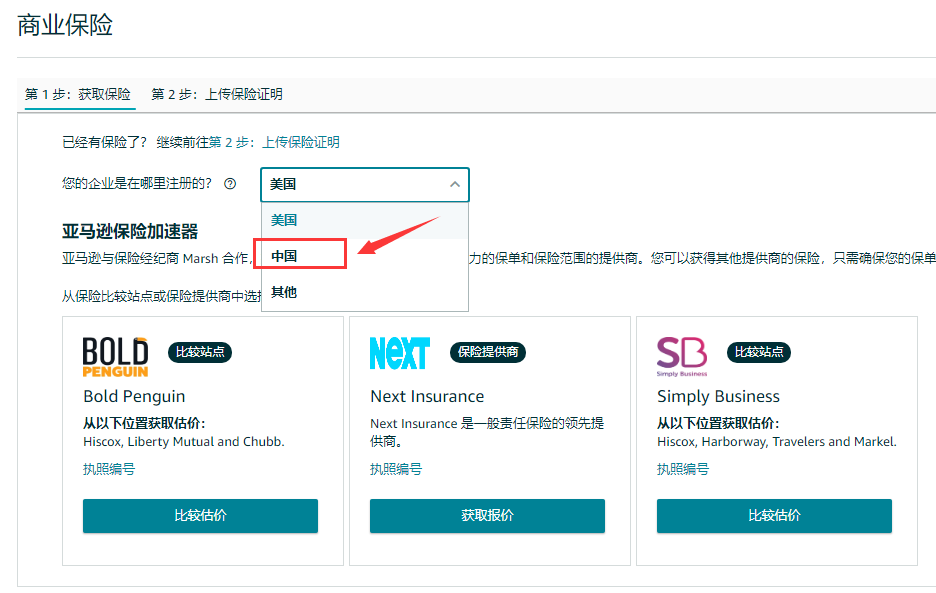Viewport: 936px width, 593px height.
Task: Click the Bold Penguin logo
Action: point(115,357)
